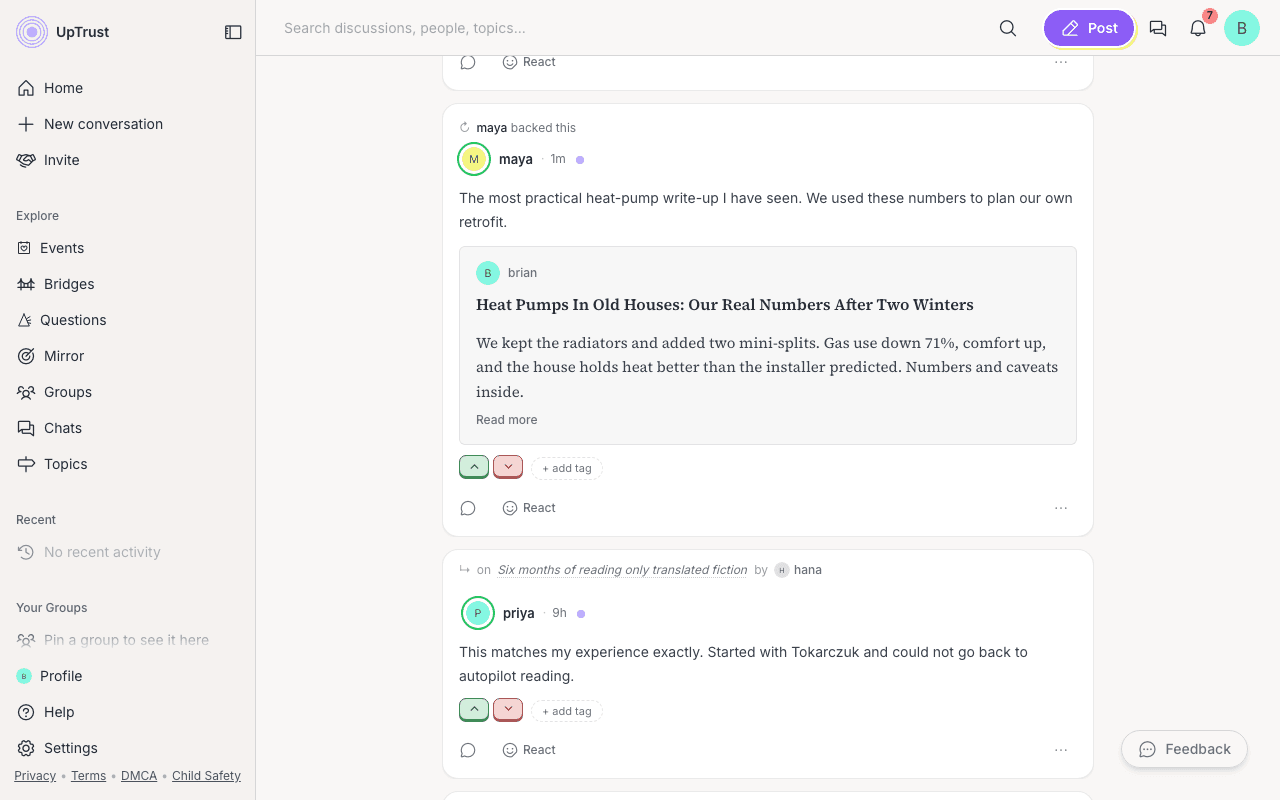Click the comment icon on priya's post
The image size is (1280, 800).
pos(468,750)
